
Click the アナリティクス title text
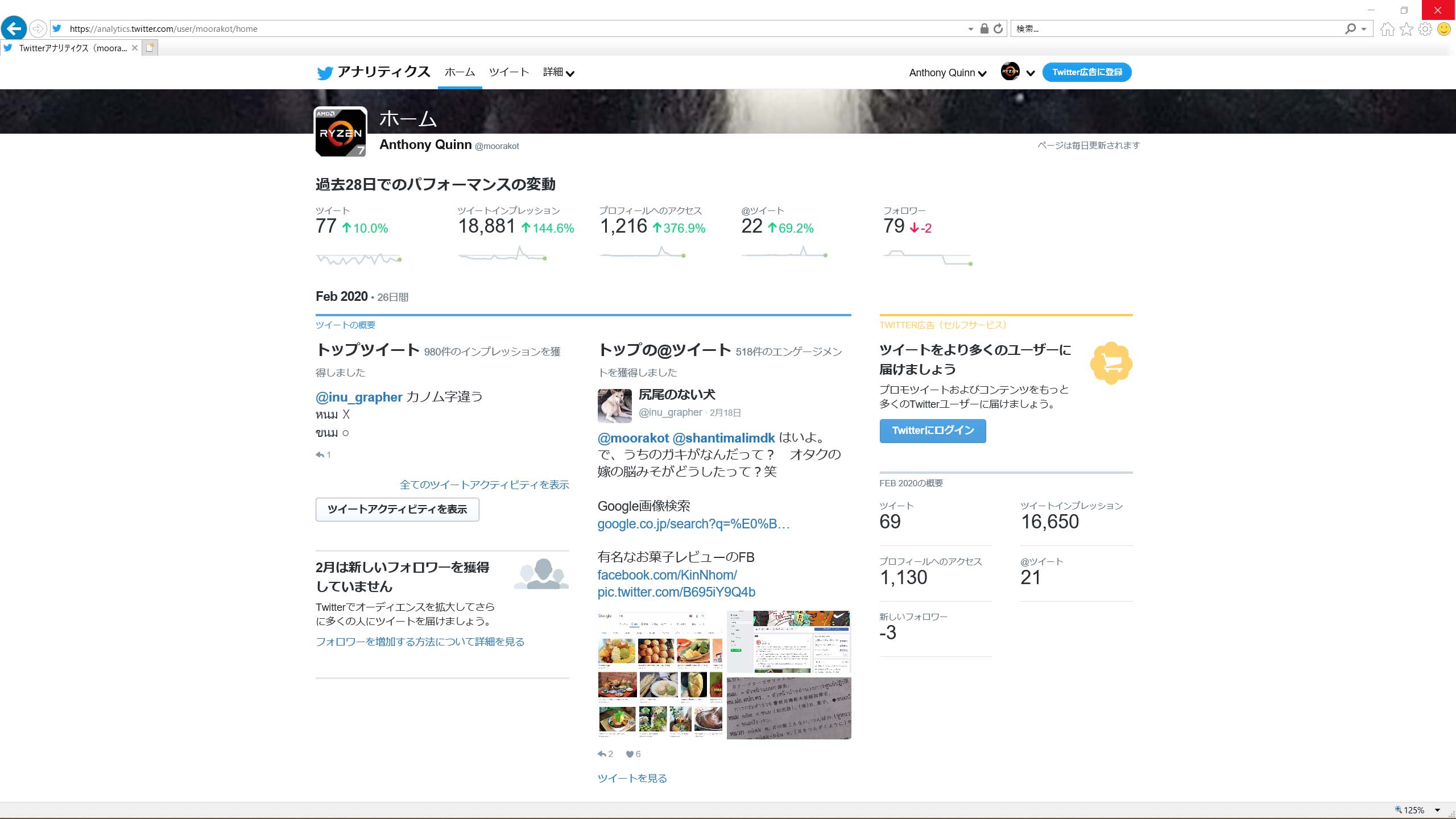[x=384, y=72]
